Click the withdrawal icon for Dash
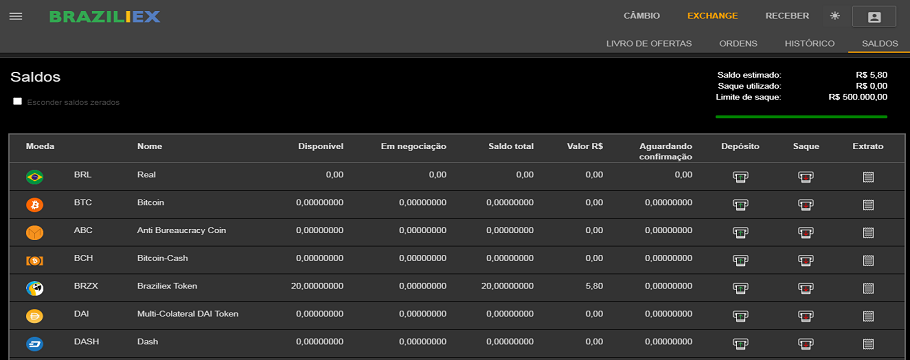Image resolution: width=910 pixels, height=360 pixels. coord(806,344)
